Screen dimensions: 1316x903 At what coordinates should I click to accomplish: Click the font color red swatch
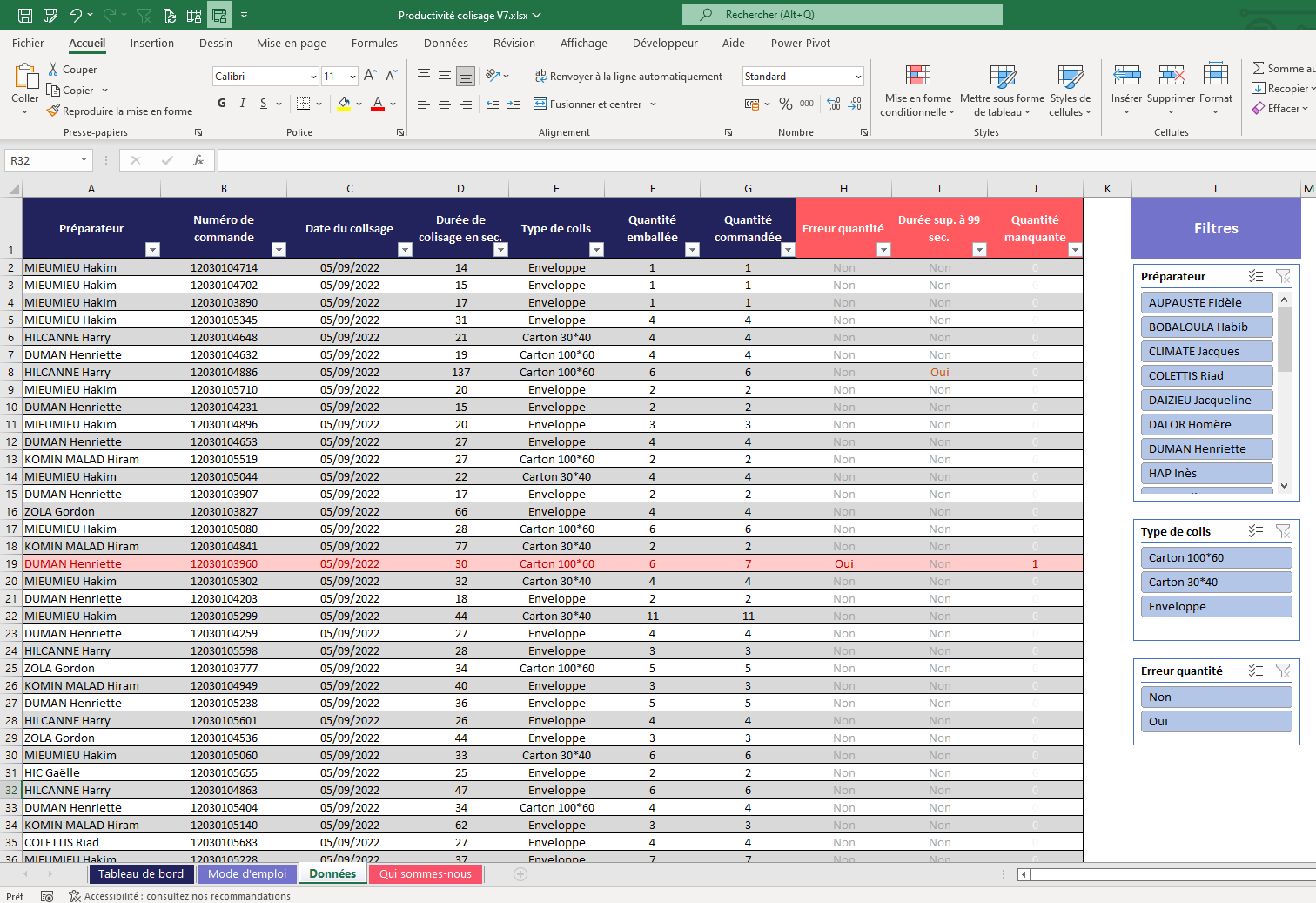(x=378, y=104)
